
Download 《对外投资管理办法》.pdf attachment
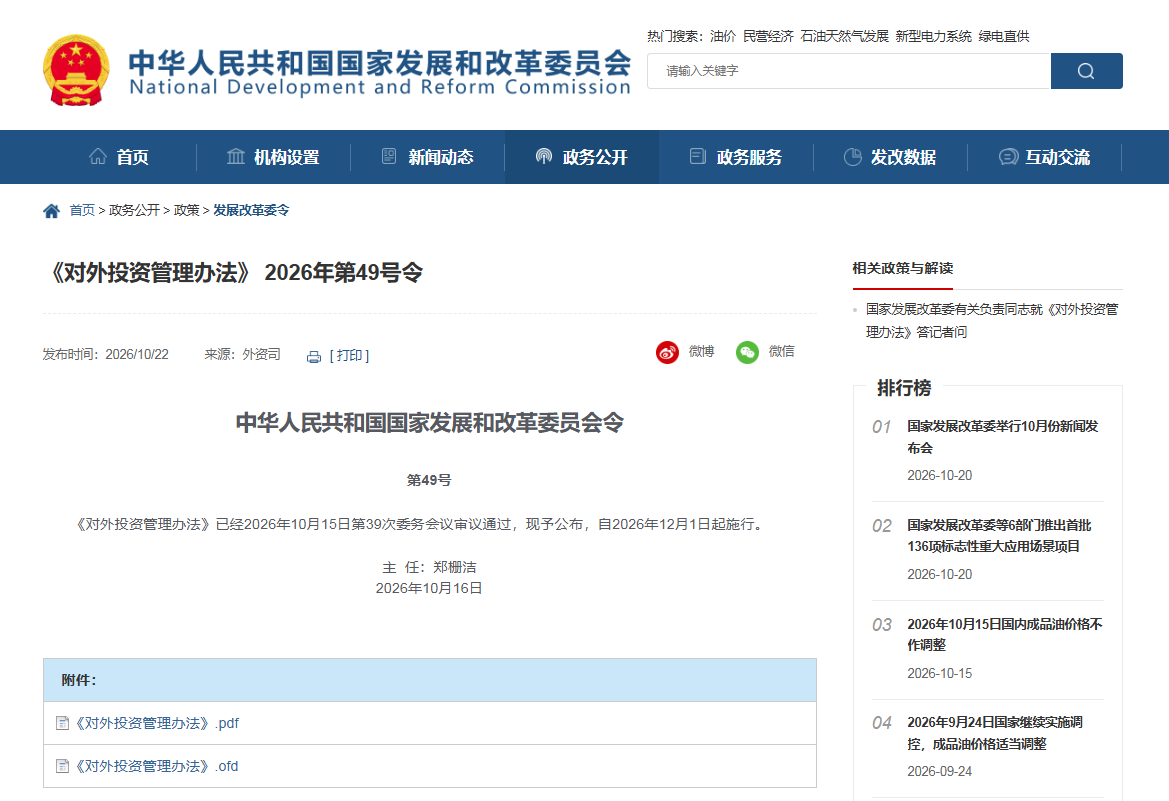pos(157,723)
